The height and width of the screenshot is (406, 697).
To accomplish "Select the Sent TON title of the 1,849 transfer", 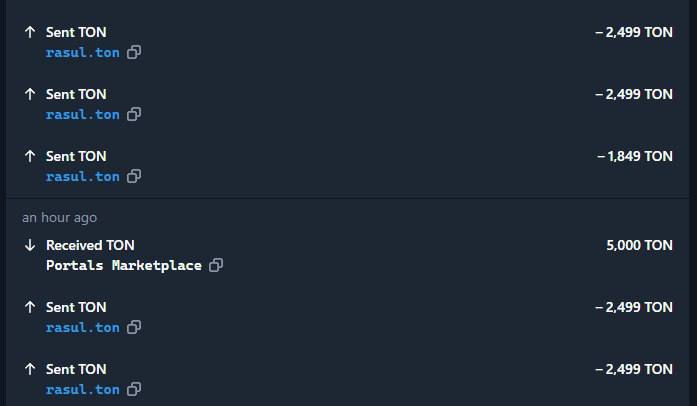I will point(76,156).
